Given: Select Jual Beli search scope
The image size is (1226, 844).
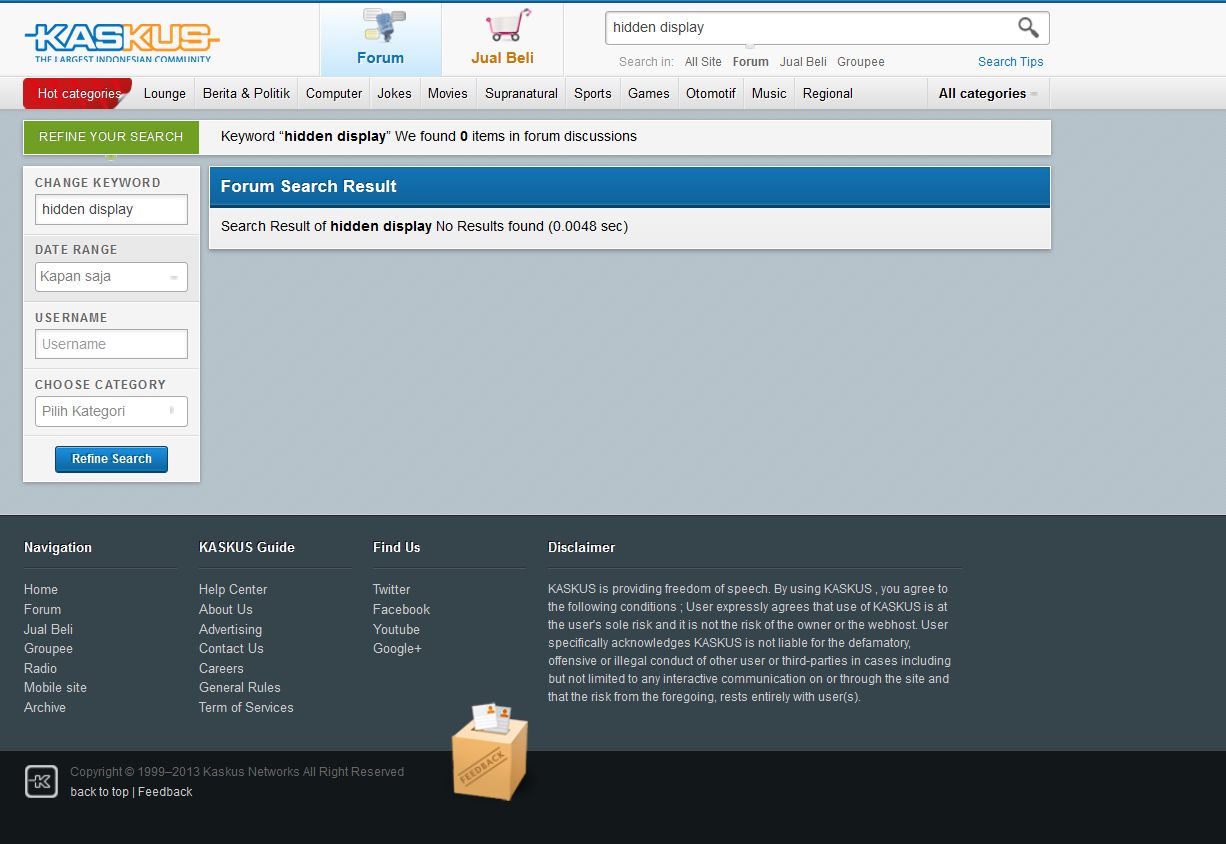Looking at the screenshot, I should (803, 62).
